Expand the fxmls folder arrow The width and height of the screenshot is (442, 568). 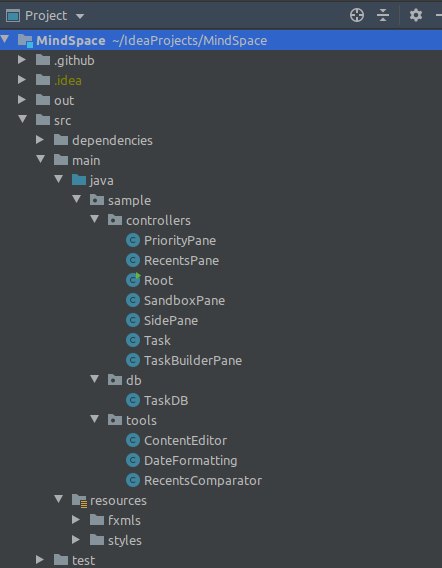[76, 520]
